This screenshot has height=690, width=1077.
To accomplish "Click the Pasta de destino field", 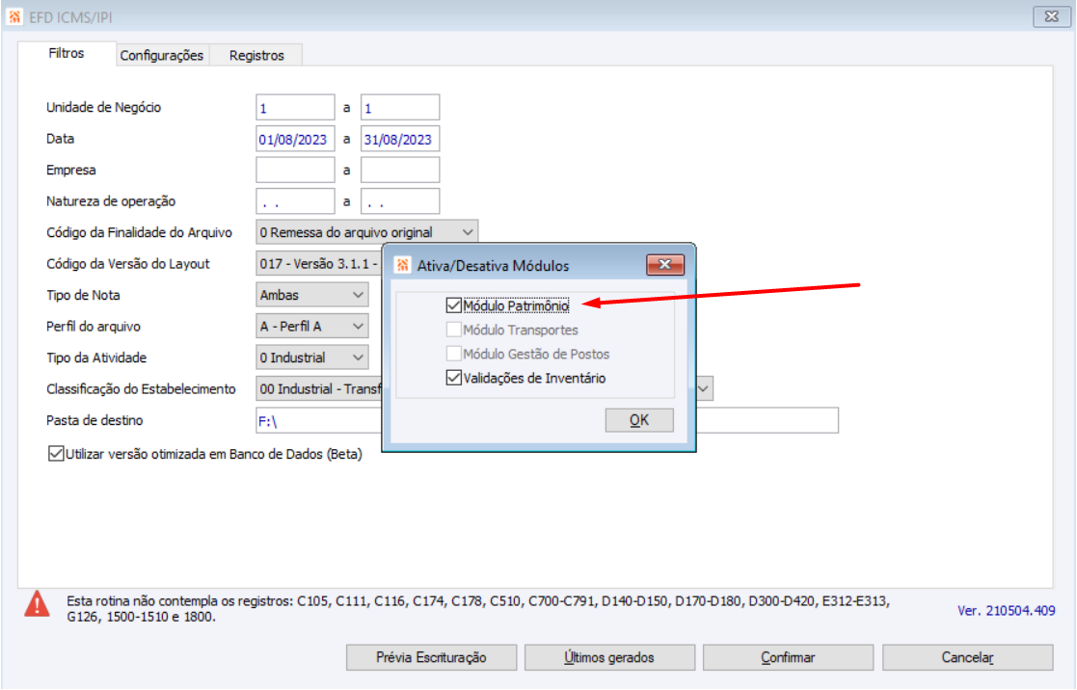I will click(x=547, y=420).
